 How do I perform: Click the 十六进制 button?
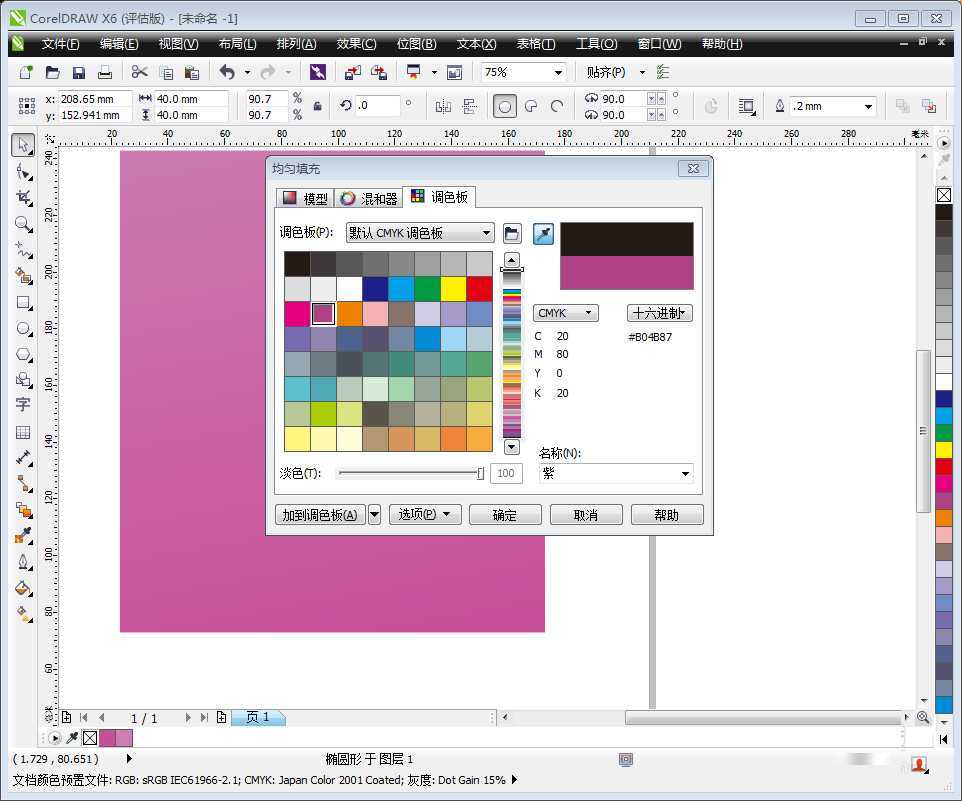click(x=661, y=312)
